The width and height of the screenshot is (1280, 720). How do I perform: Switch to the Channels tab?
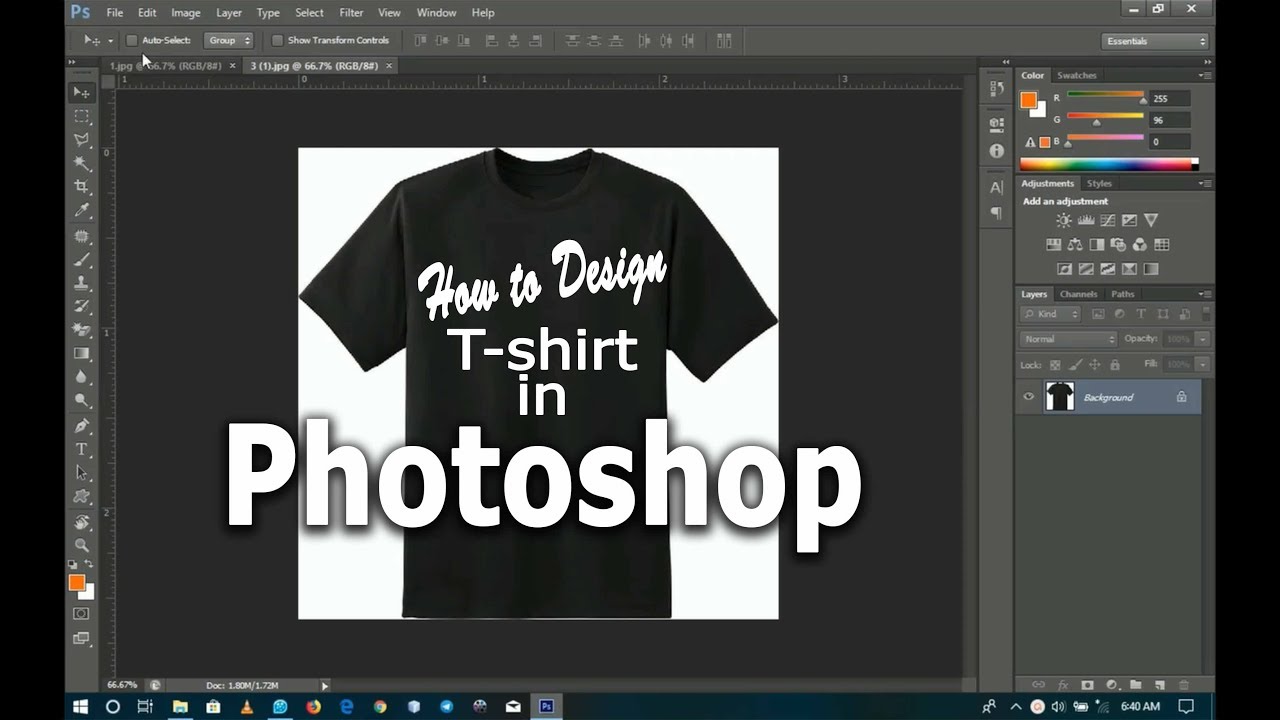[1079, 294]
